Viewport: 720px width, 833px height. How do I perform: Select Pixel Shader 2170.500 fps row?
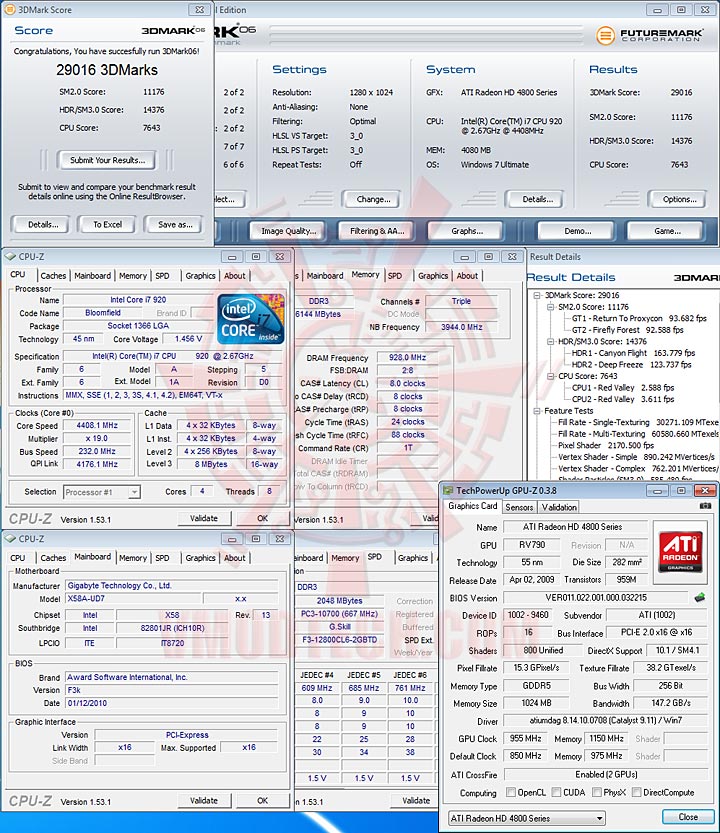pyautogui.click(x=606, y=445)
